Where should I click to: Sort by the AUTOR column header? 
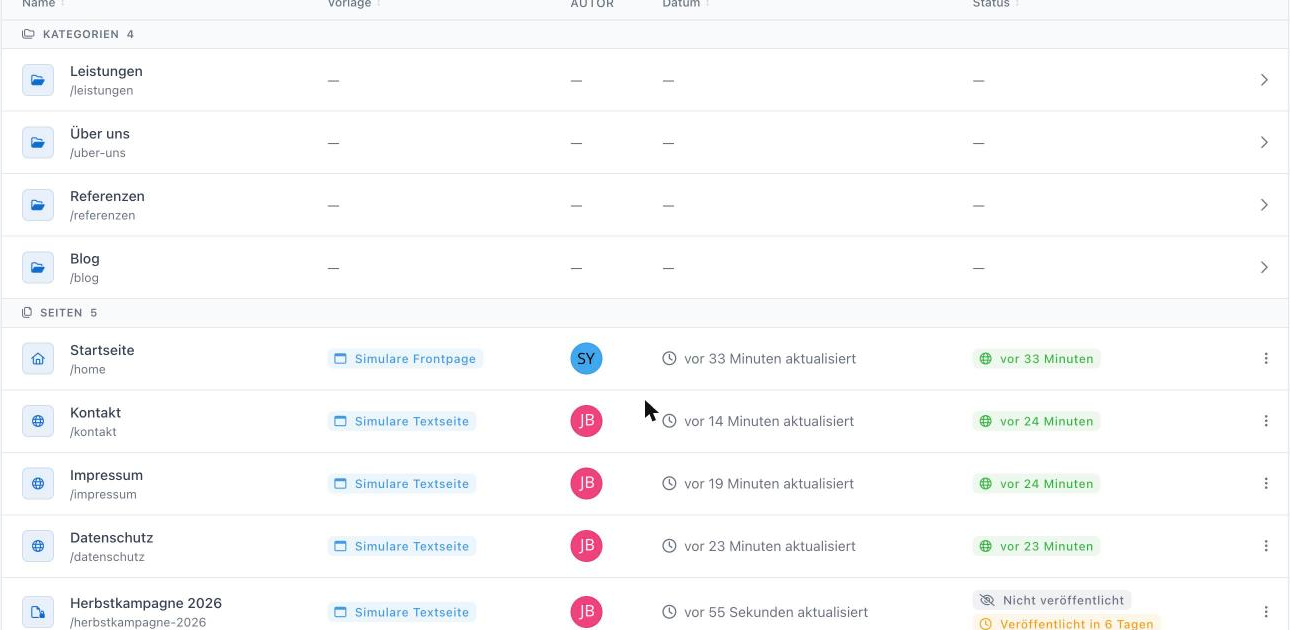point(592,4)
